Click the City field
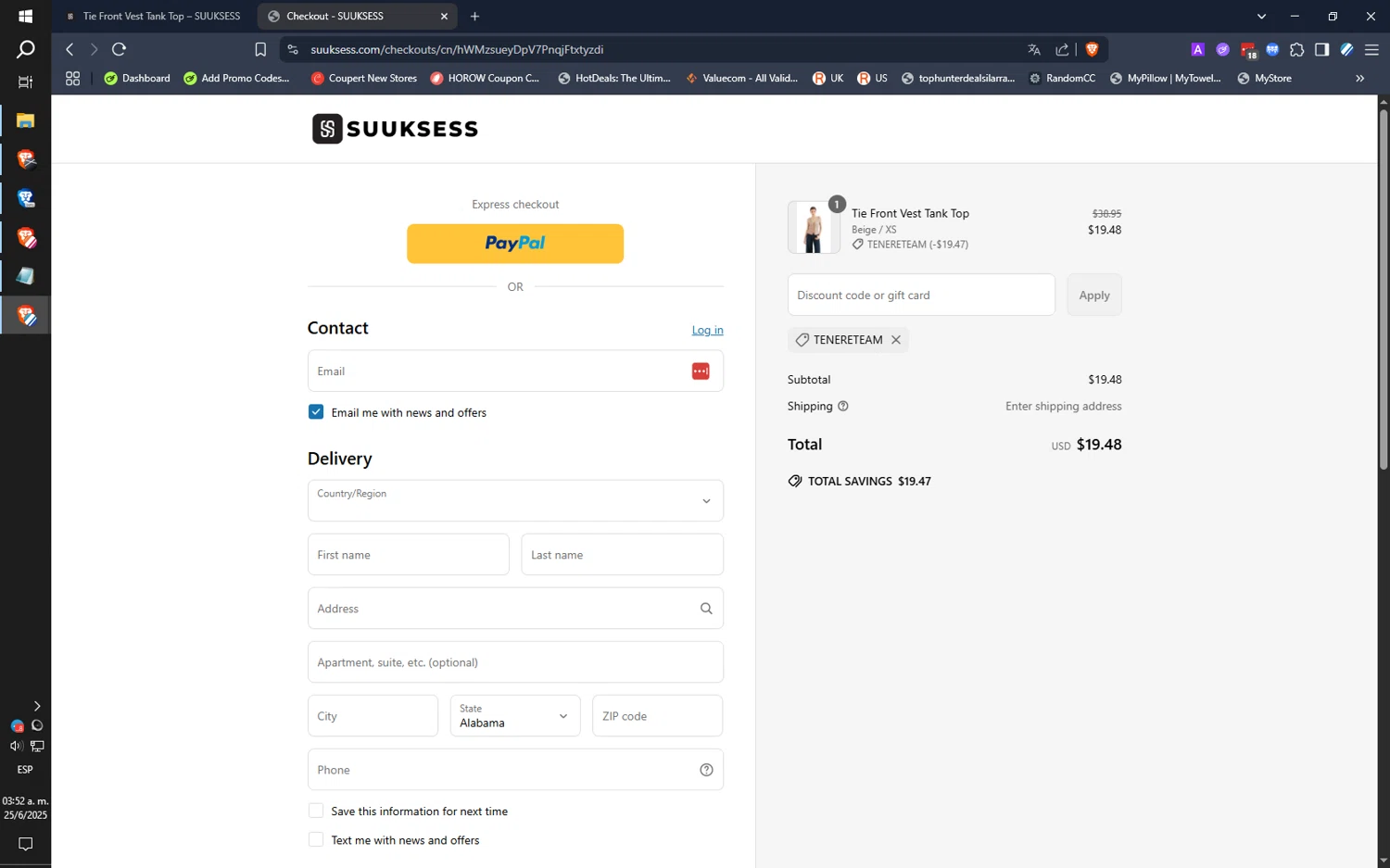Image resolution: width=1390 pixels, height=868 pixels. [373, 716]
